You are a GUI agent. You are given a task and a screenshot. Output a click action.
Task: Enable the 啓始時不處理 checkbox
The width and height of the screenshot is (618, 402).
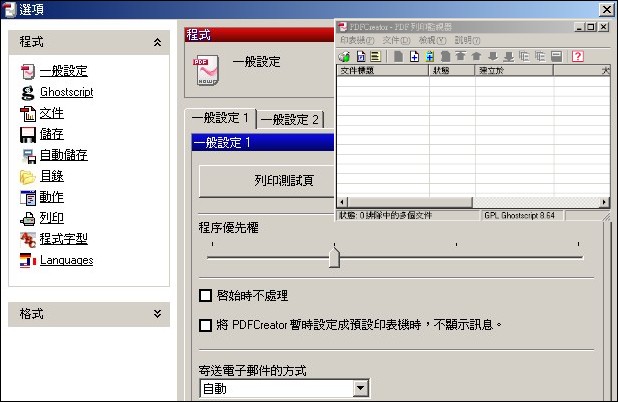click(x=205, y=295)
